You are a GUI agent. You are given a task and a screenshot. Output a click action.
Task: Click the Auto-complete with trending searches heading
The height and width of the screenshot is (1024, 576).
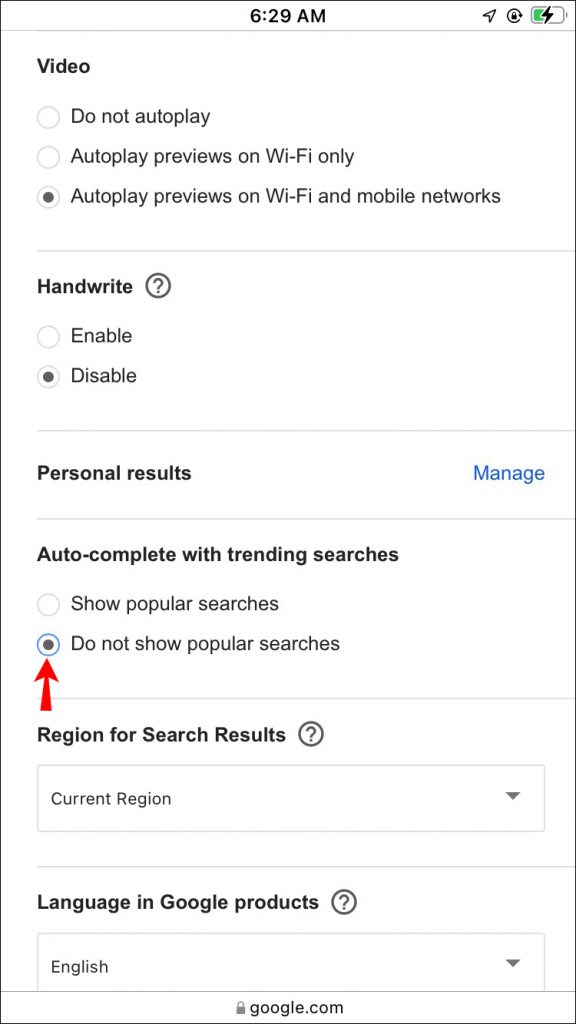pyautogui.click(x=217, y=554)
